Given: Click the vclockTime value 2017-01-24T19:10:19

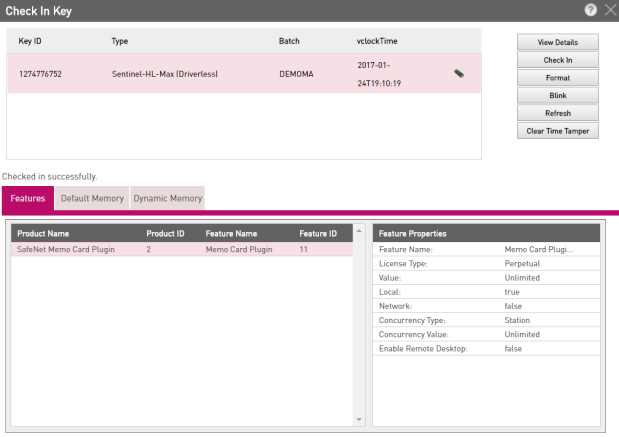Looking at the screenshot, I should pyautogui.click(x=379, y=74).
